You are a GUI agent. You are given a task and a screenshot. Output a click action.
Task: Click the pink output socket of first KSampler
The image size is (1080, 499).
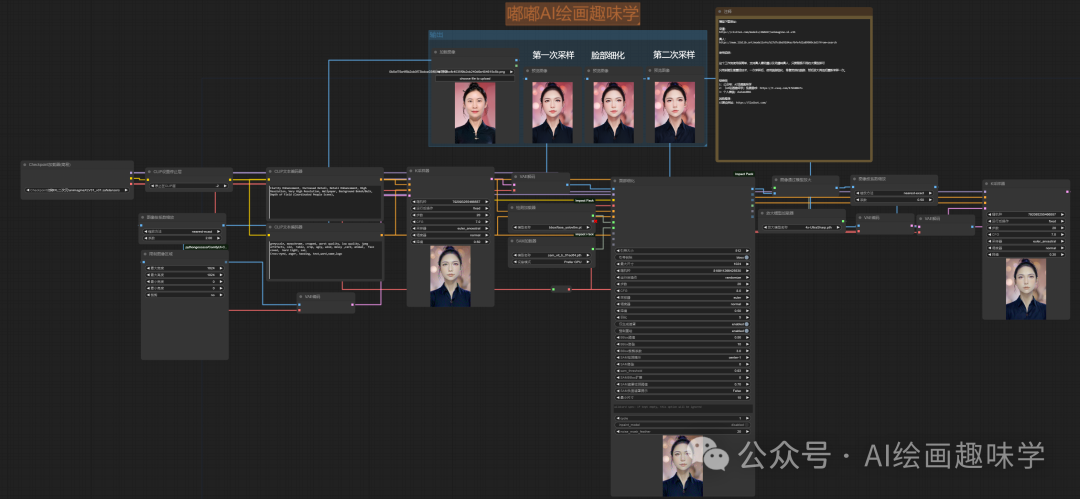pos(492,177)
